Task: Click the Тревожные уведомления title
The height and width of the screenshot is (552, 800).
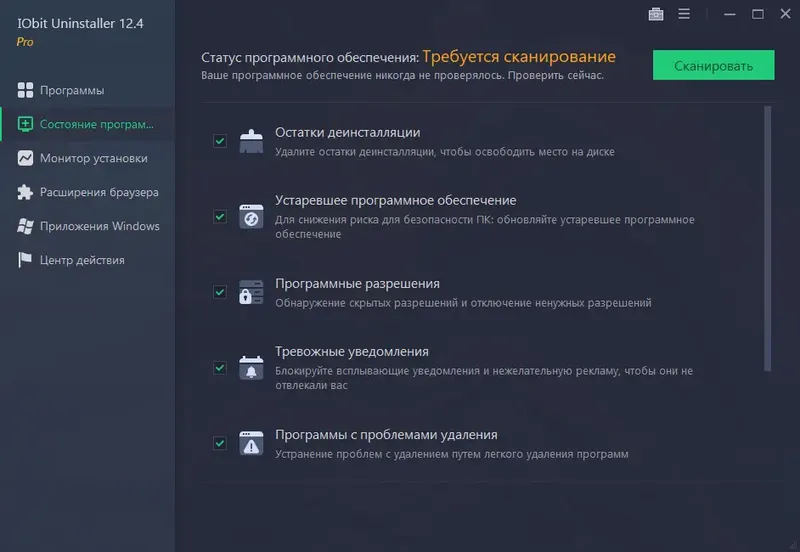Action: 352,352
